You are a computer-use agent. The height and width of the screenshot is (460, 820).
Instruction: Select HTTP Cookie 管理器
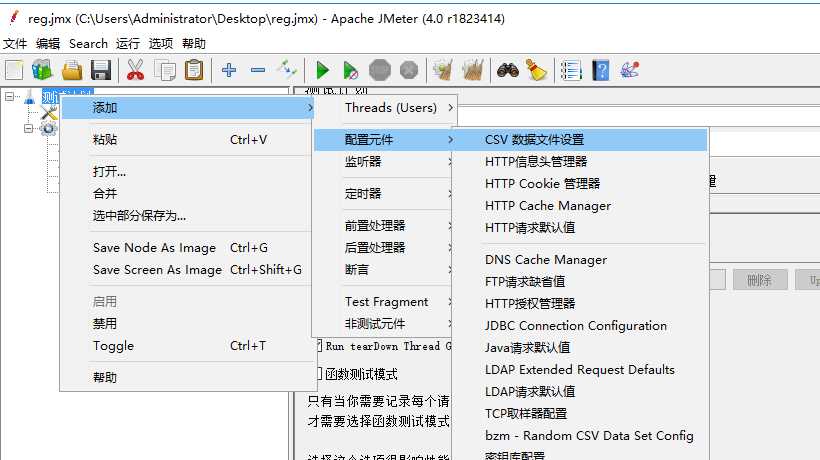pyautogui.click(x=580, y=183)
